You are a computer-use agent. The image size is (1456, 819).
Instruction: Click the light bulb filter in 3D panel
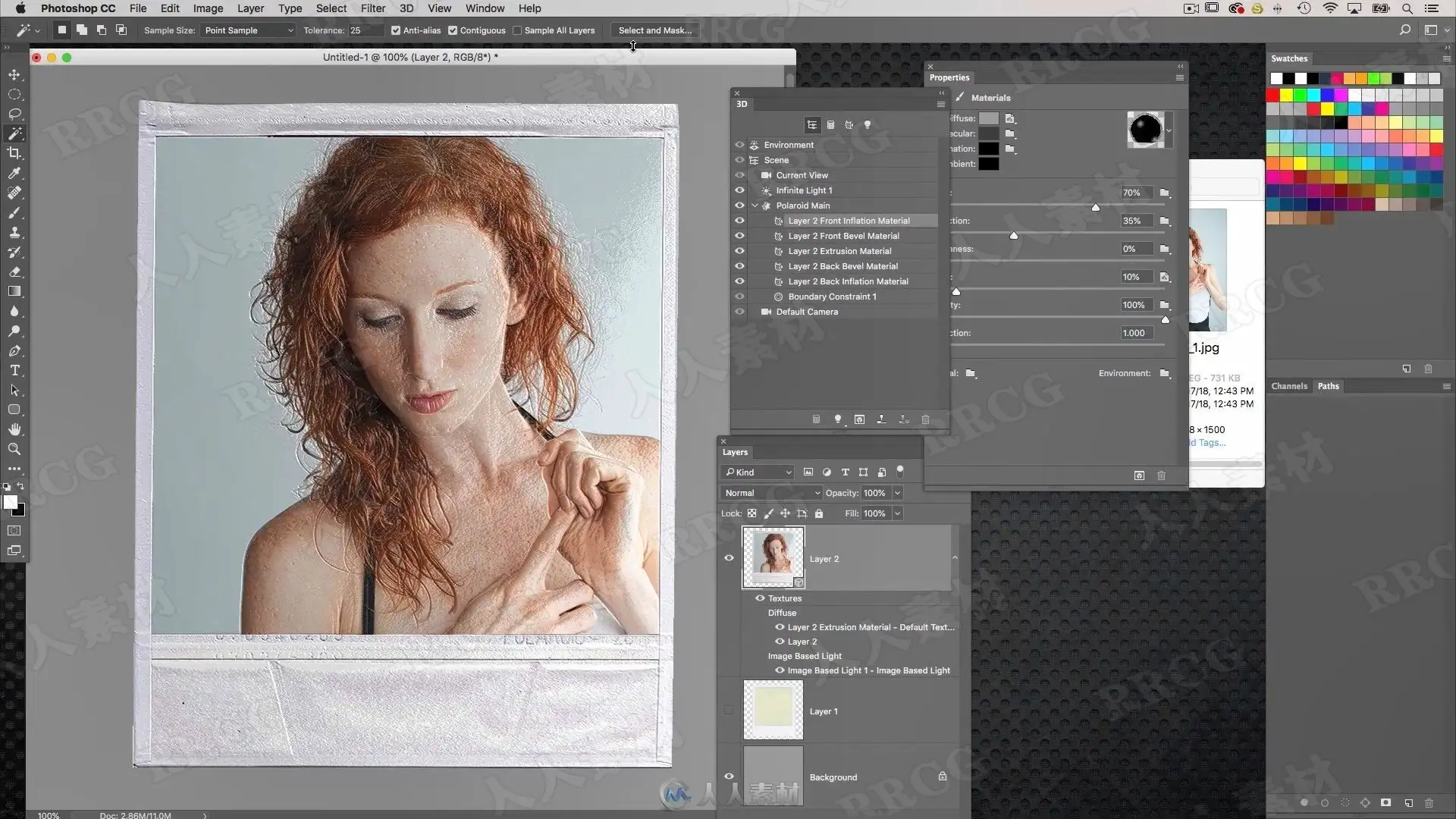(868, 125)
